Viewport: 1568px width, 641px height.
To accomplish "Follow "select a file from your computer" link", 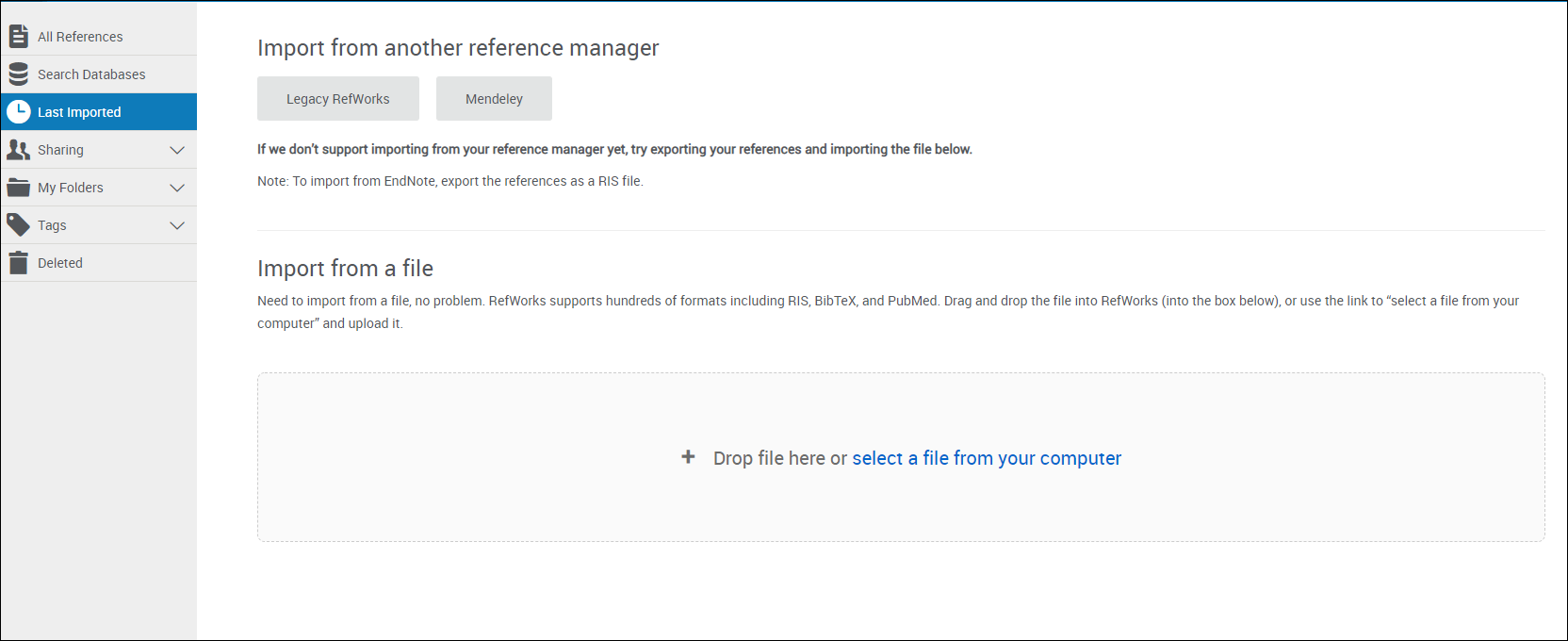I will [x=987, y=458].
